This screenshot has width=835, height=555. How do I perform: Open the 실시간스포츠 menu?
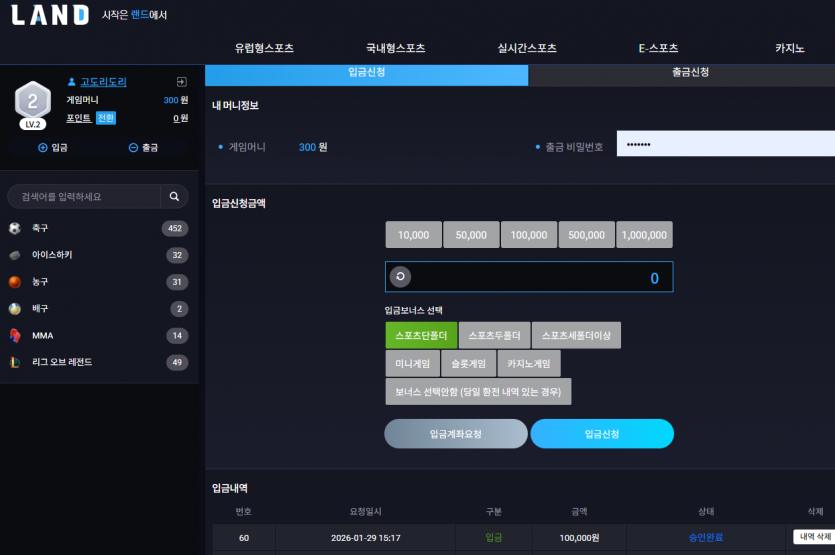[x=527, y=48]
